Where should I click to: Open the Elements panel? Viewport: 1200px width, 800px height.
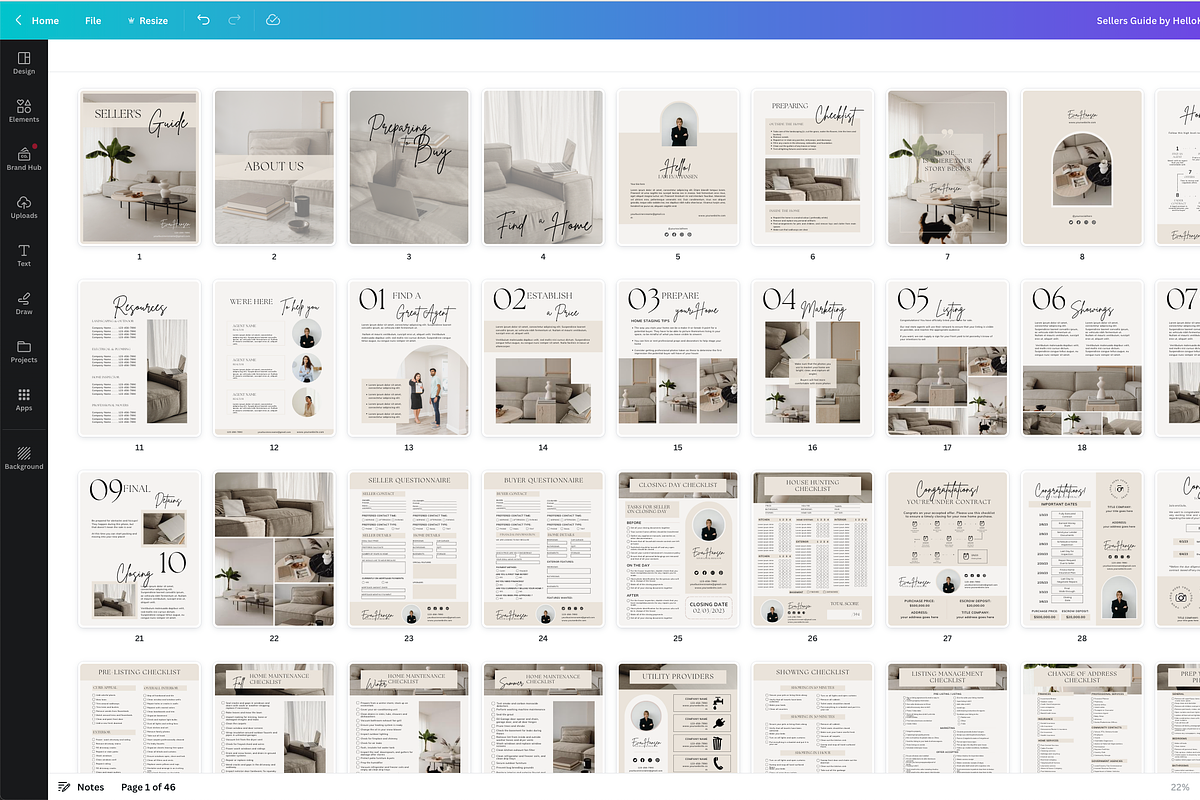(24, 111)
